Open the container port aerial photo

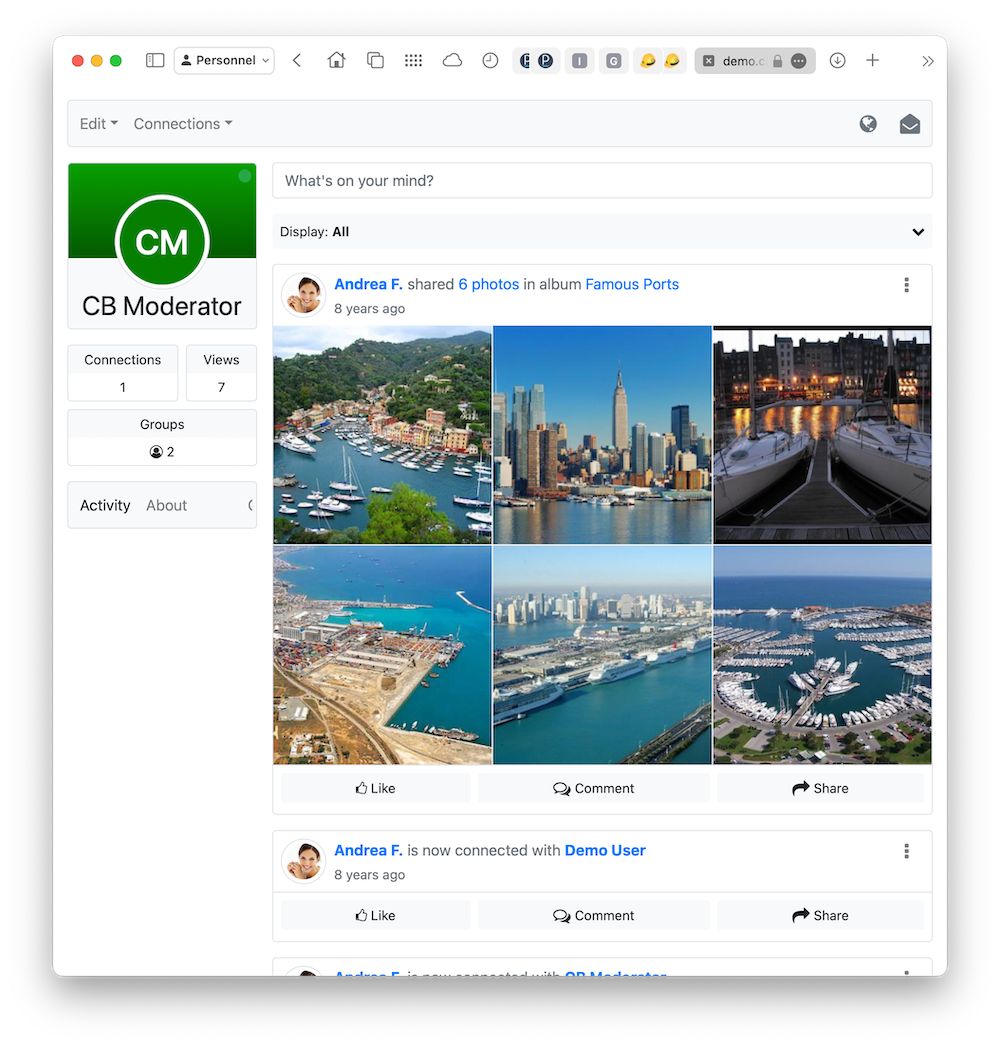(382, 655)
